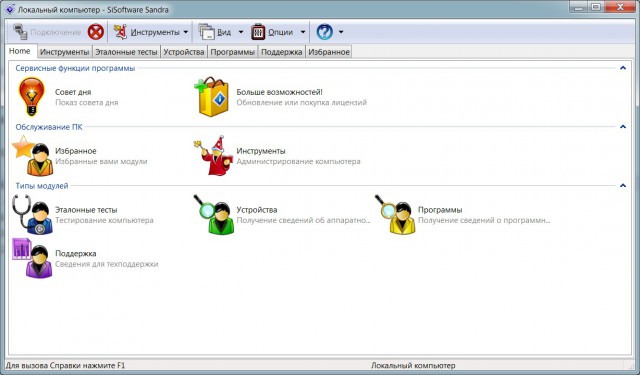This screenshot has height=375, width=640.
Task: Click the Поддержка module title
Action: click(x=76, y=253)
